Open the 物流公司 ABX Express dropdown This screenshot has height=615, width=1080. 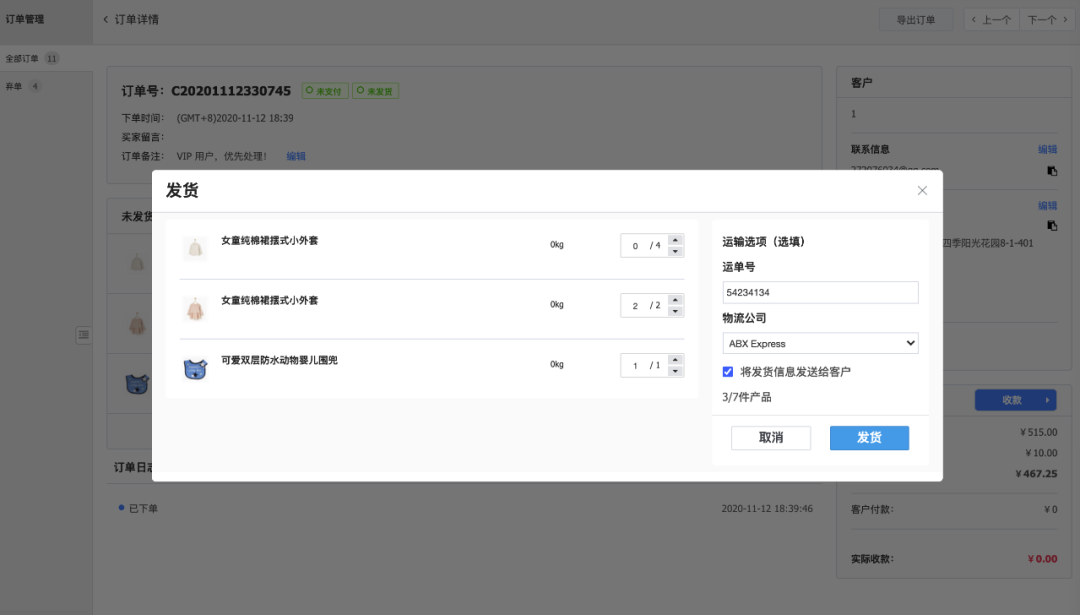pos(820,343)
